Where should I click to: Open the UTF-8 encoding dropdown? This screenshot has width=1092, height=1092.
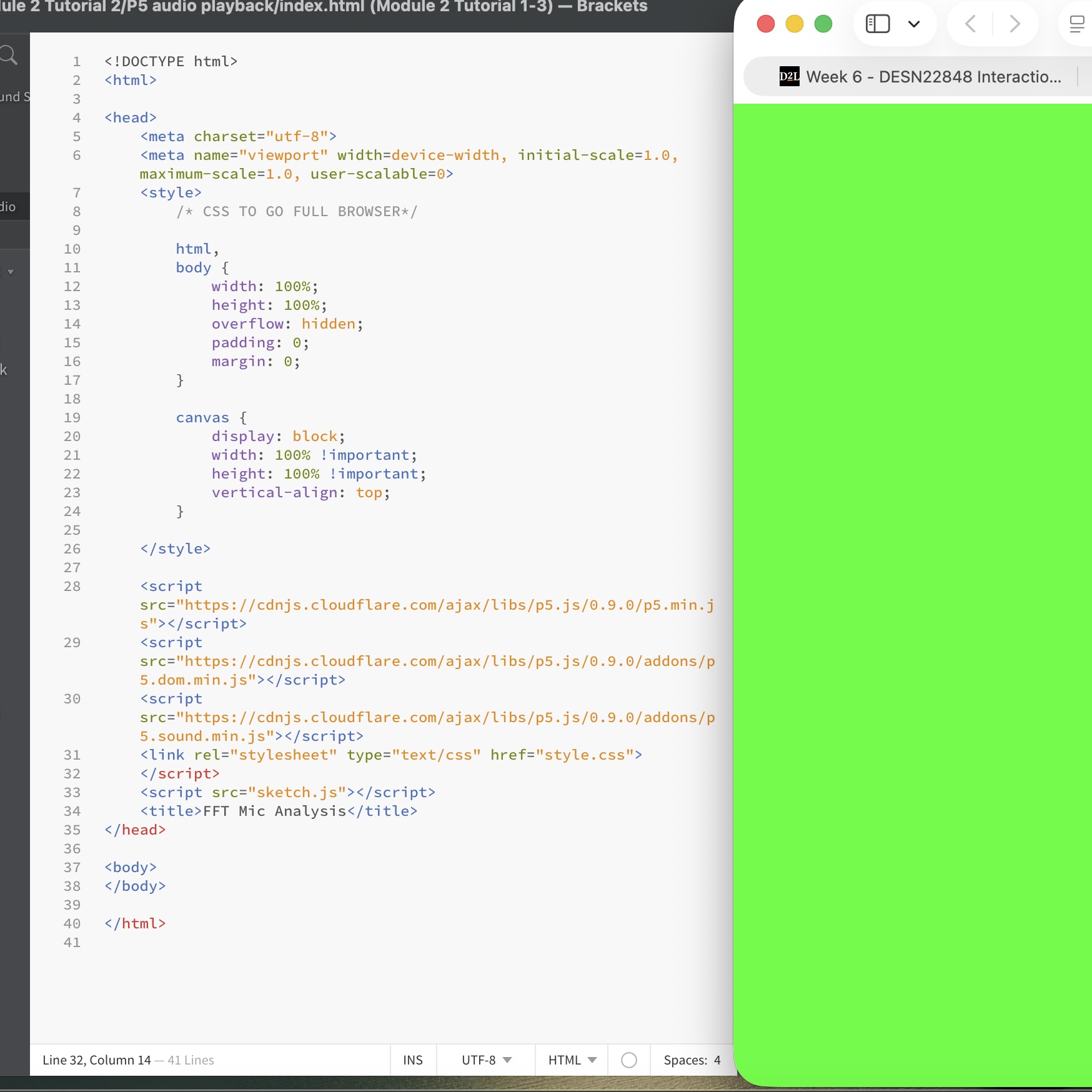coord(484,1060)
